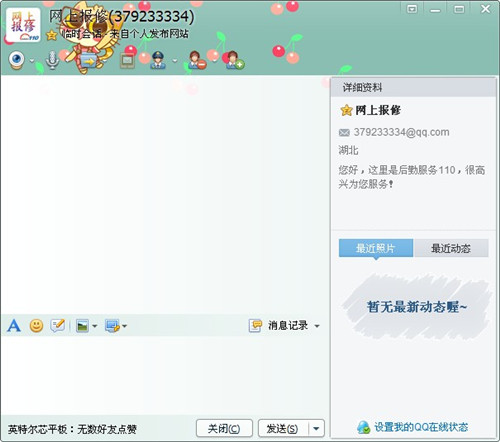Start a video call with webcam icon
This screenshot has width=500, height=442.
(x=16, y=60)
